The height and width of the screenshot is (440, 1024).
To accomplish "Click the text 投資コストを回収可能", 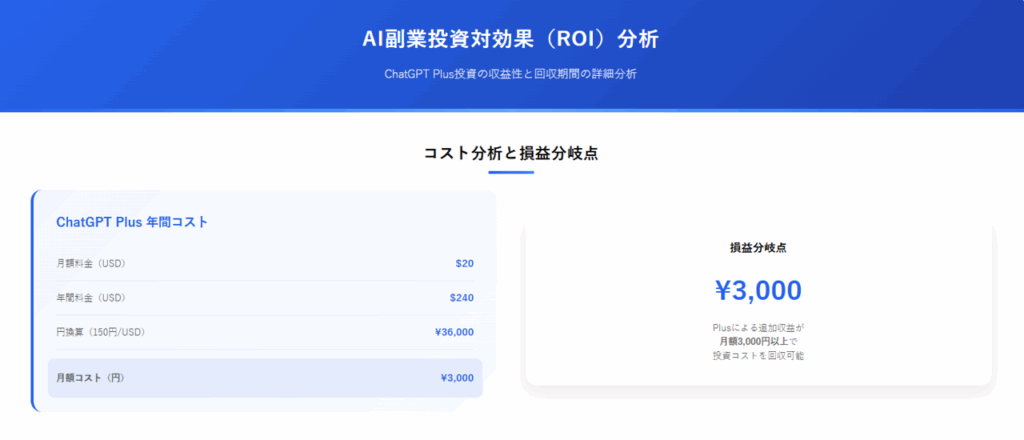I will click(x=758, y=356).
